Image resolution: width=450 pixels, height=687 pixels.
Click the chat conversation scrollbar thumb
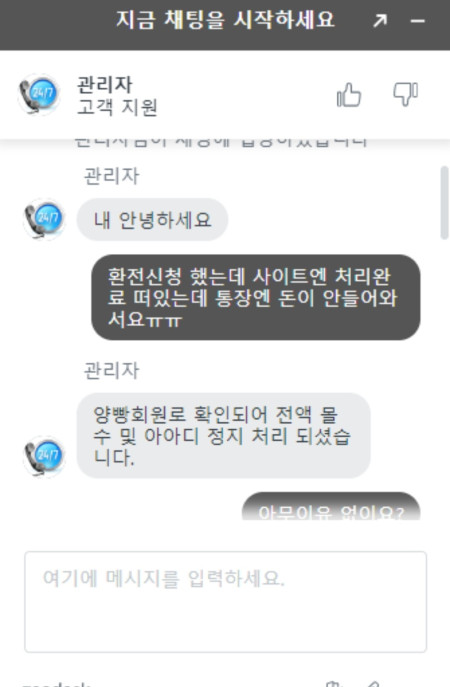[444, 203]
